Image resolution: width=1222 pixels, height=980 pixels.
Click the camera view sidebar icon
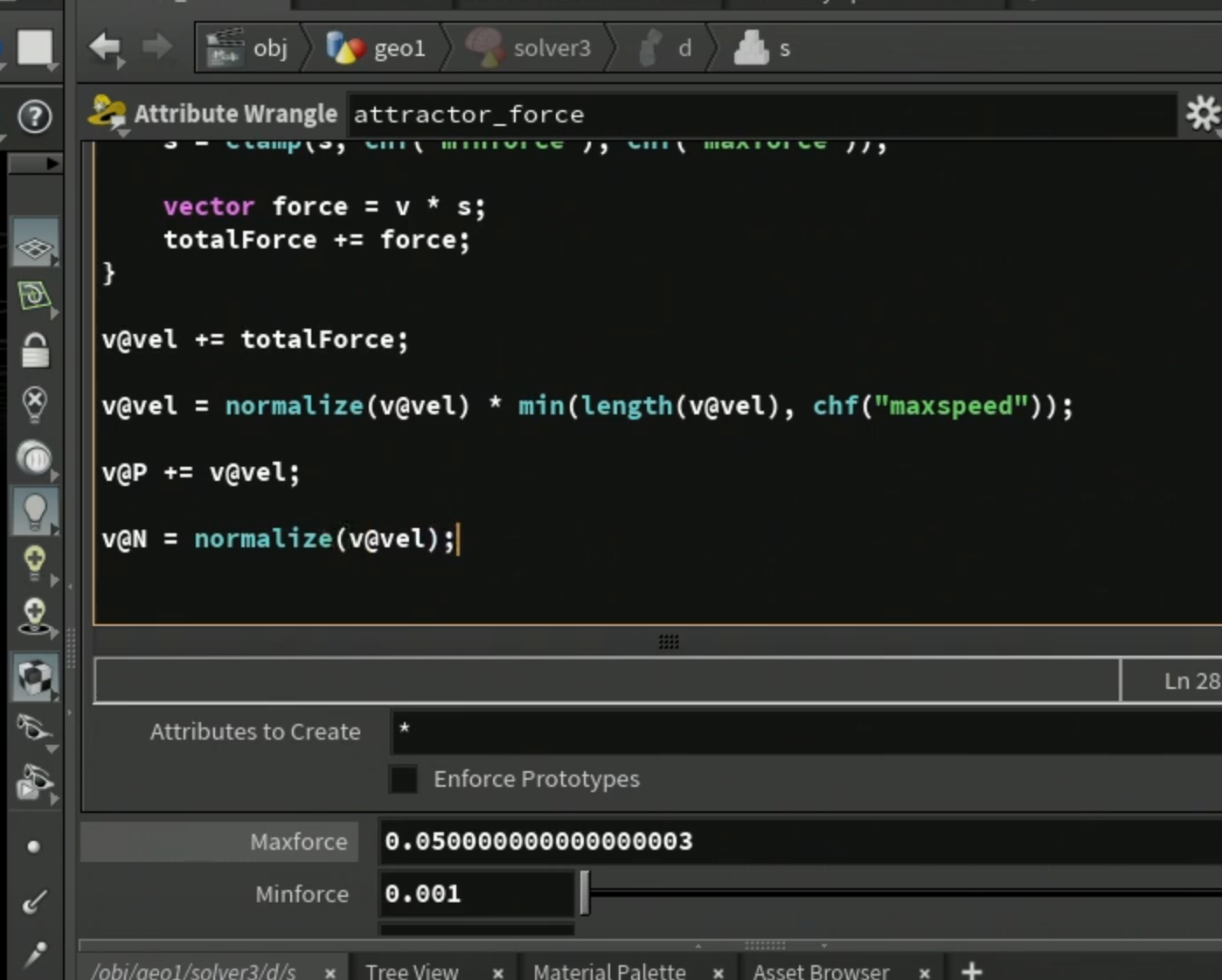pyautogui.click(x=35, y=728)
